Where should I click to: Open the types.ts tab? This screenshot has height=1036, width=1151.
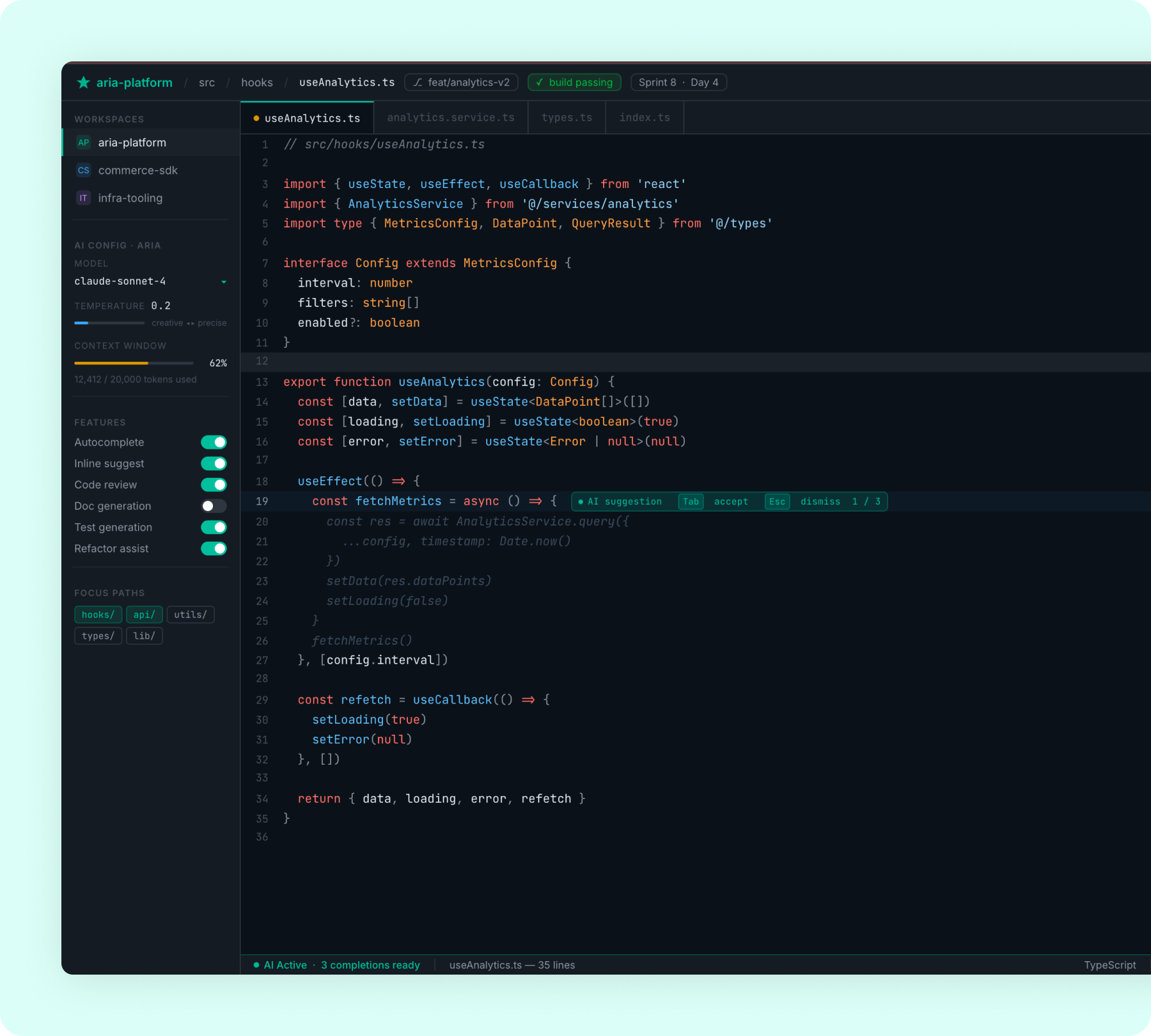(566, 117)
